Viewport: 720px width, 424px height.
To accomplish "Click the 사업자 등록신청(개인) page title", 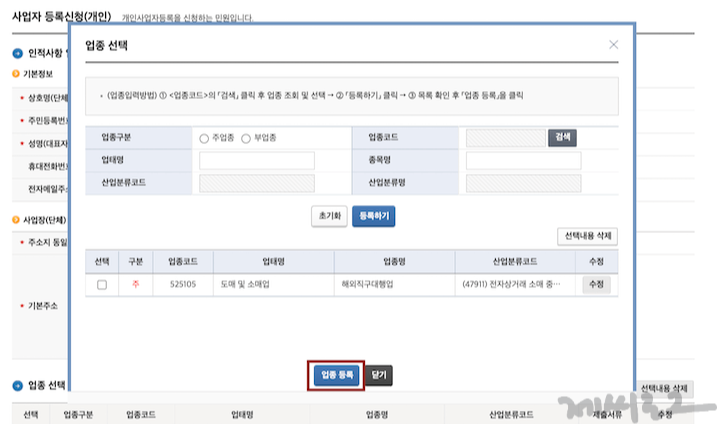I will tap(62, 17).
